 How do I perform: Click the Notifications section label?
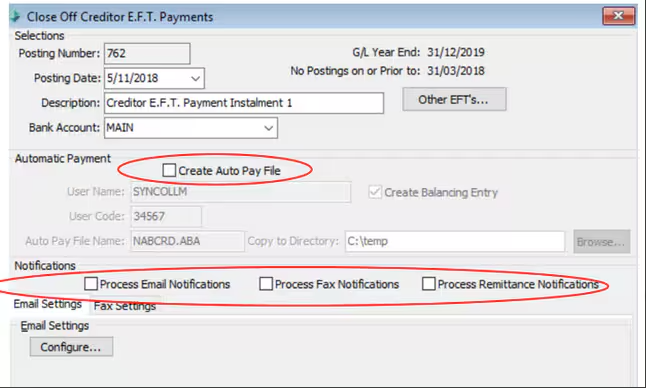[45, 266]
